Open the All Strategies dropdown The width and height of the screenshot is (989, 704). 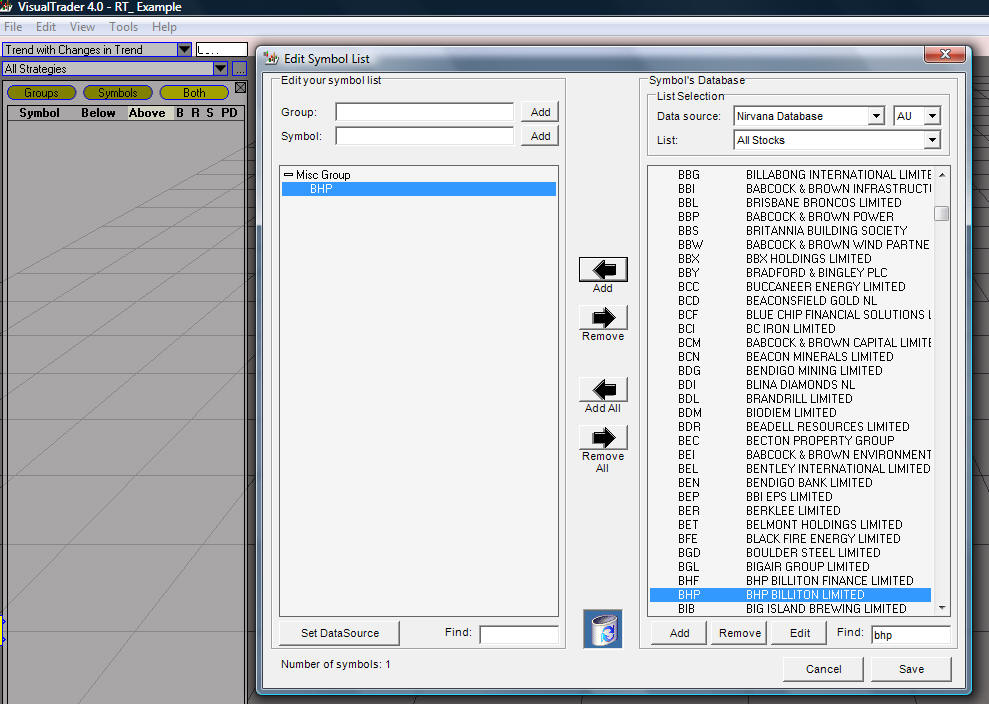coord(220,69)
